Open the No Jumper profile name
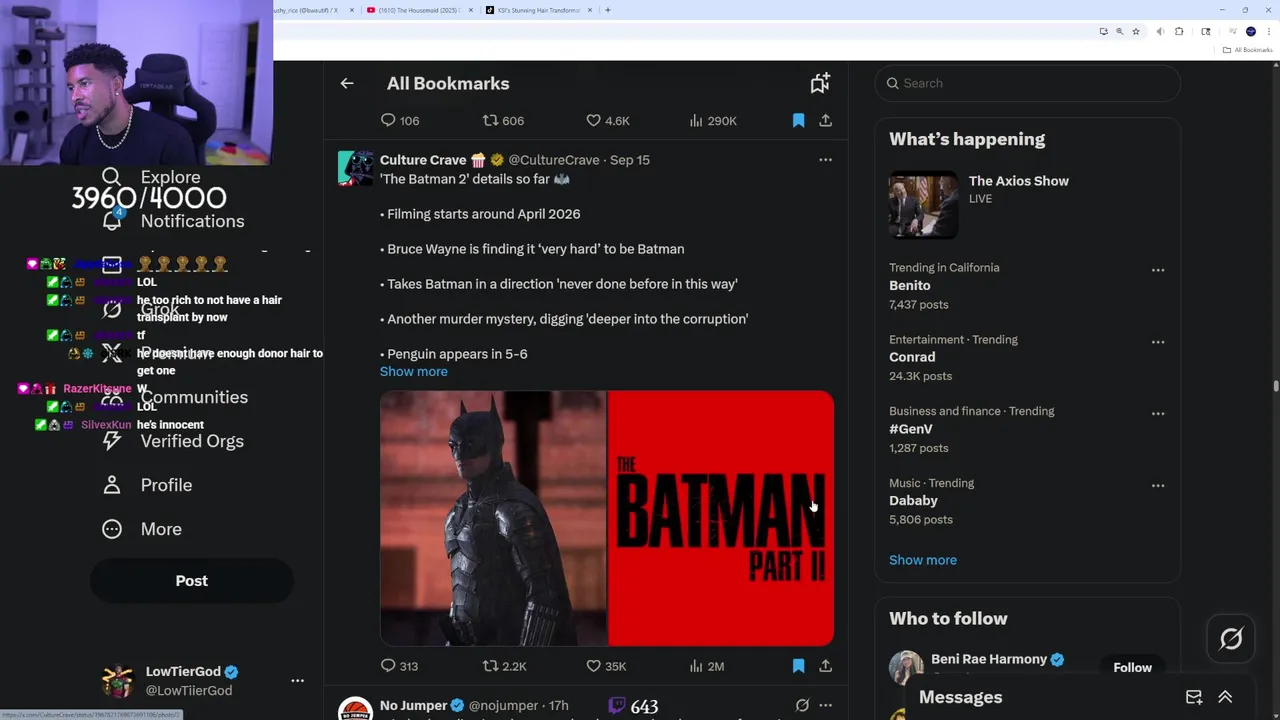Screen dimensions: 1280x720 tap(413, 706)
